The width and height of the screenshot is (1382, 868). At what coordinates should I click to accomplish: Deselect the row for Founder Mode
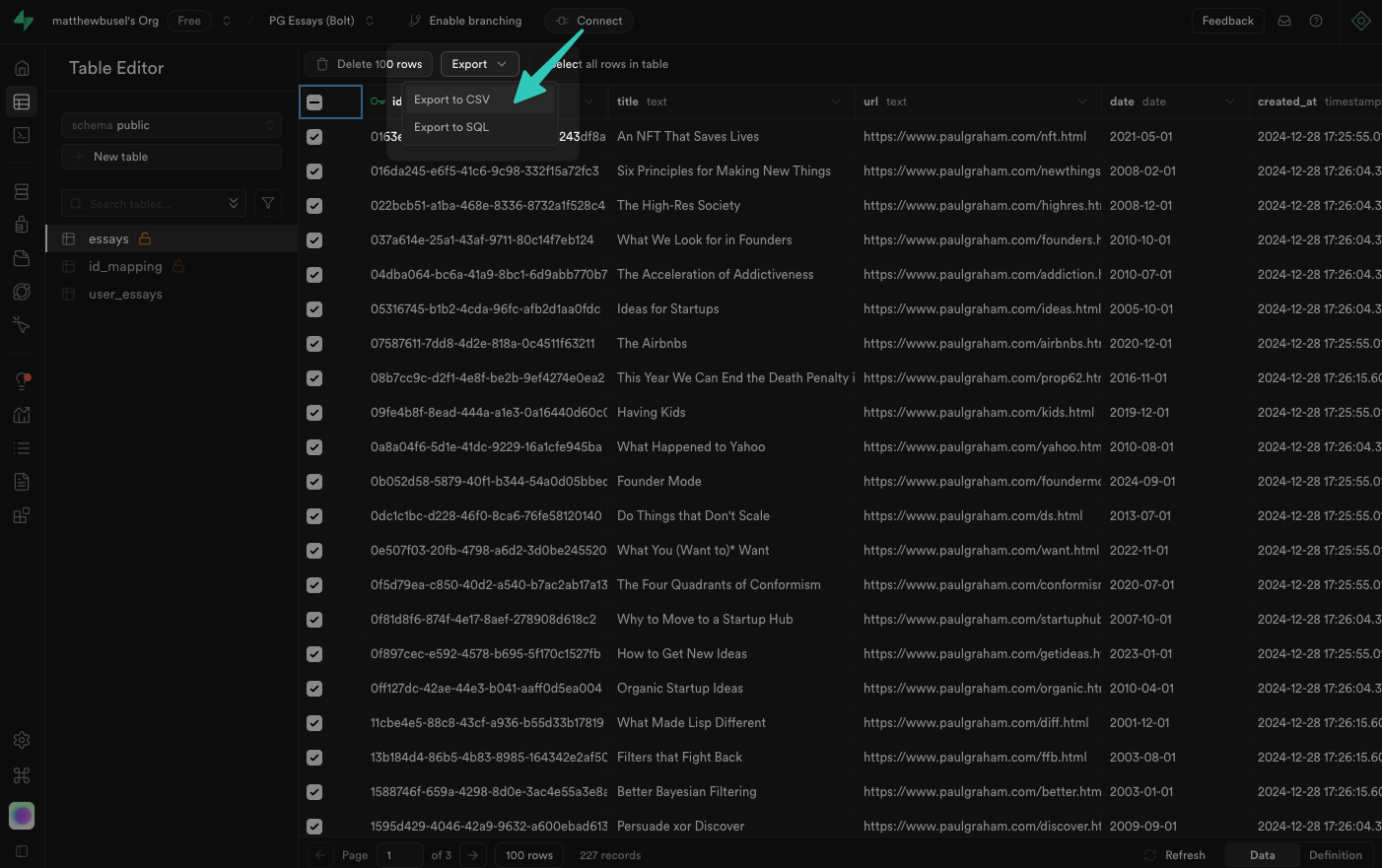[313, 481]
